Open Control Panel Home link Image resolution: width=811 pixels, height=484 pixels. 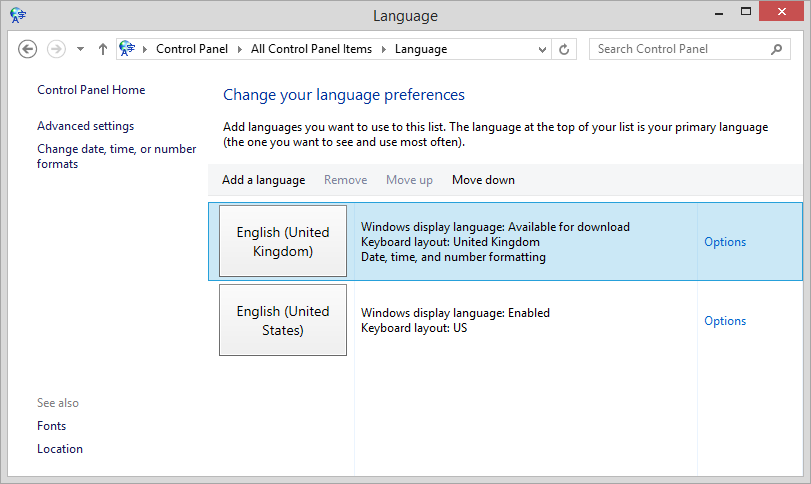coord(91,90)
